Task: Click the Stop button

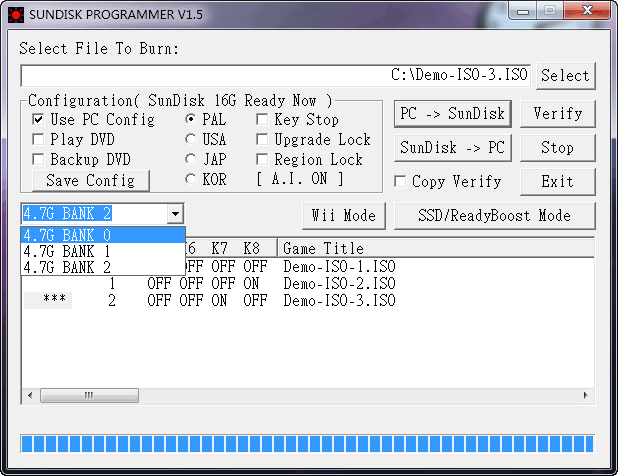Action: [558, 148]
